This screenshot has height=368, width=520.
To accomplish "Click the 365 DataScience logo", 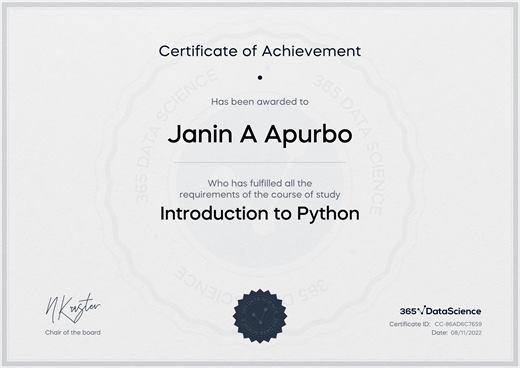I will pos(440,311).
